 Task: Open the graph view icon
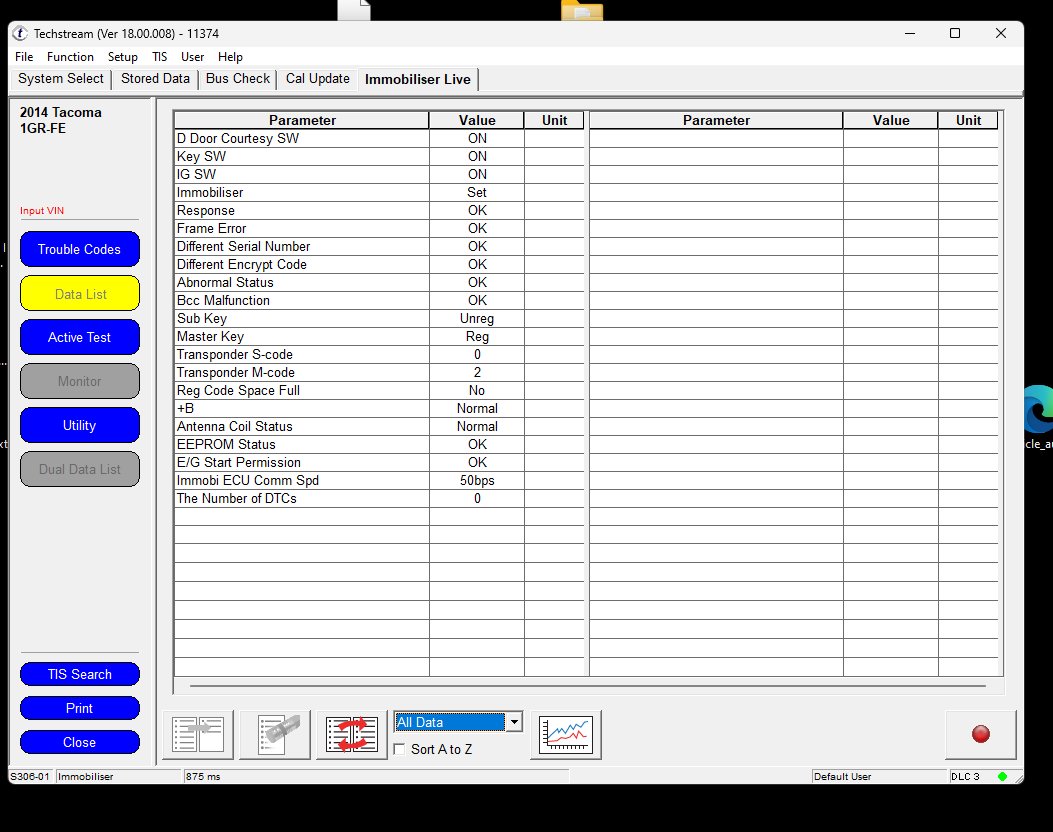tap(565, 734)
